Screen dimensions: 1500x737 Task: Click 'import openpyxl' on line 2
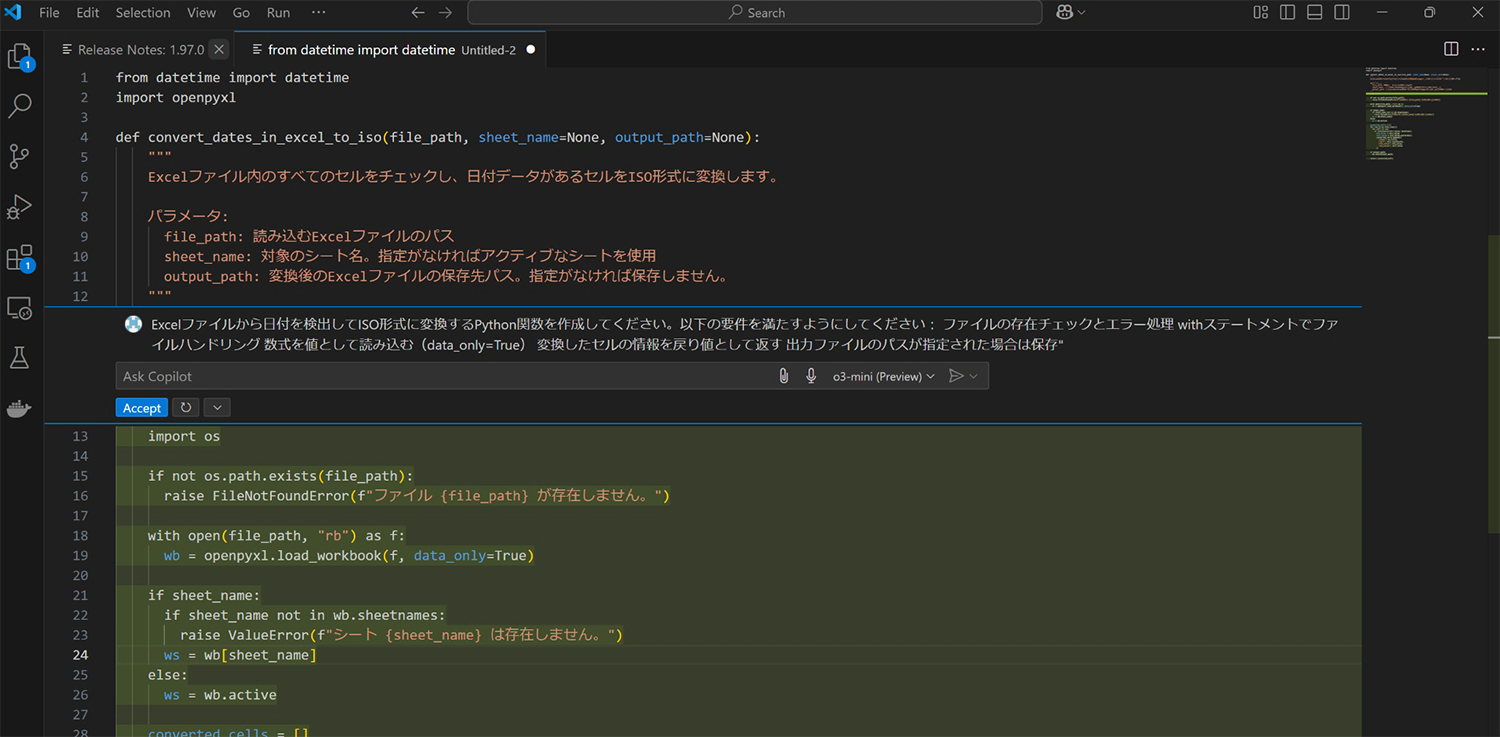click(176, 97)
